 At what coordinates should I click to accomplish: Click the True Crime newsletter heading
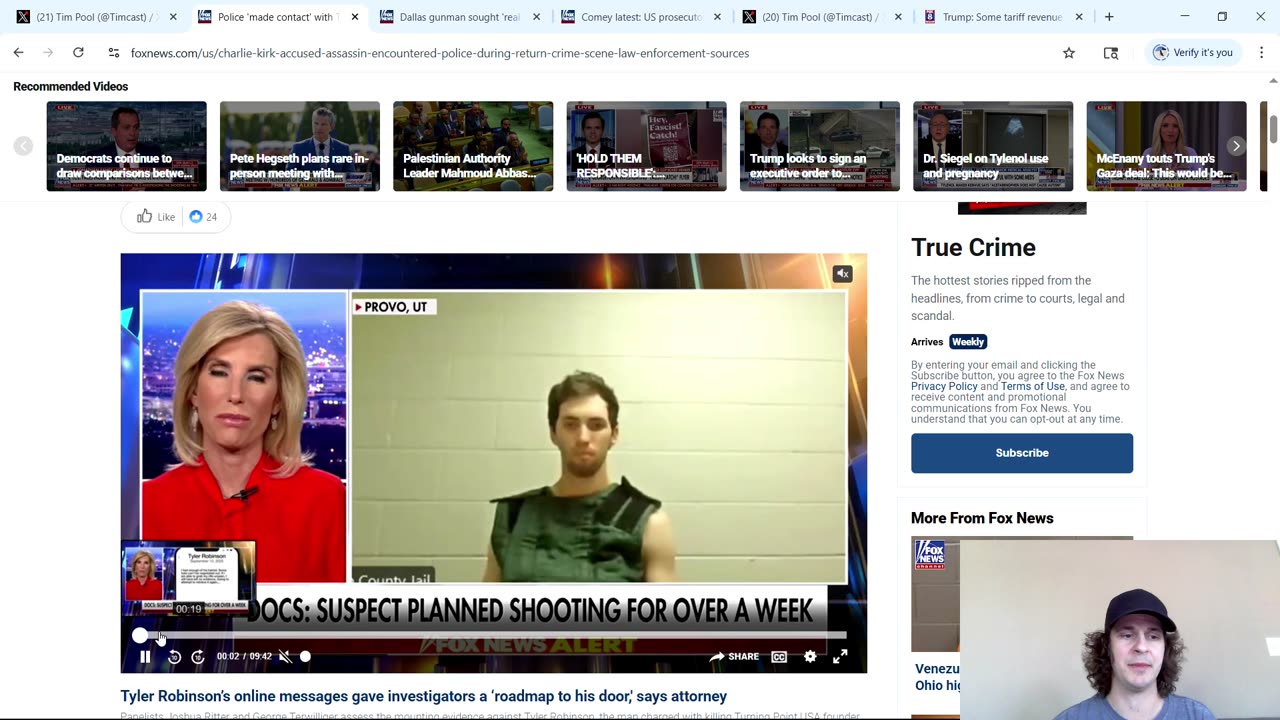point(973,247)
